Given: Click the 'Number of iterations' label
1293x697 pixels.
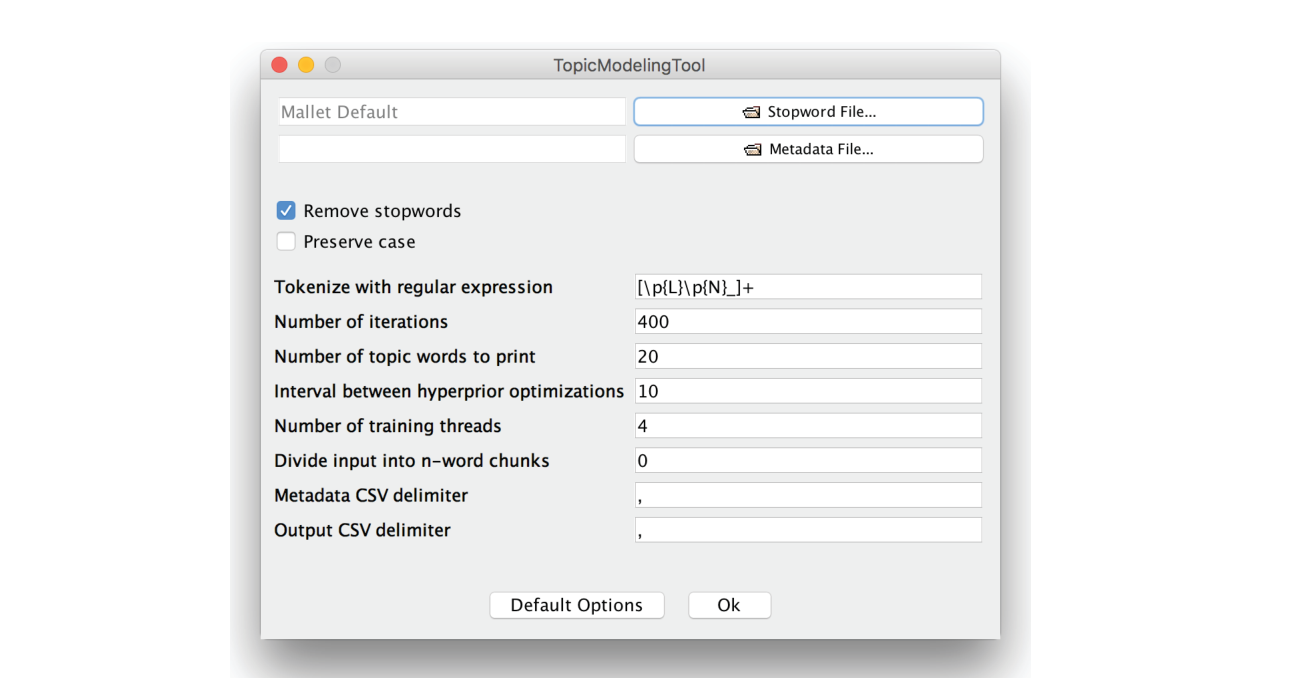Looking at the screenshot, I should 361,322.
